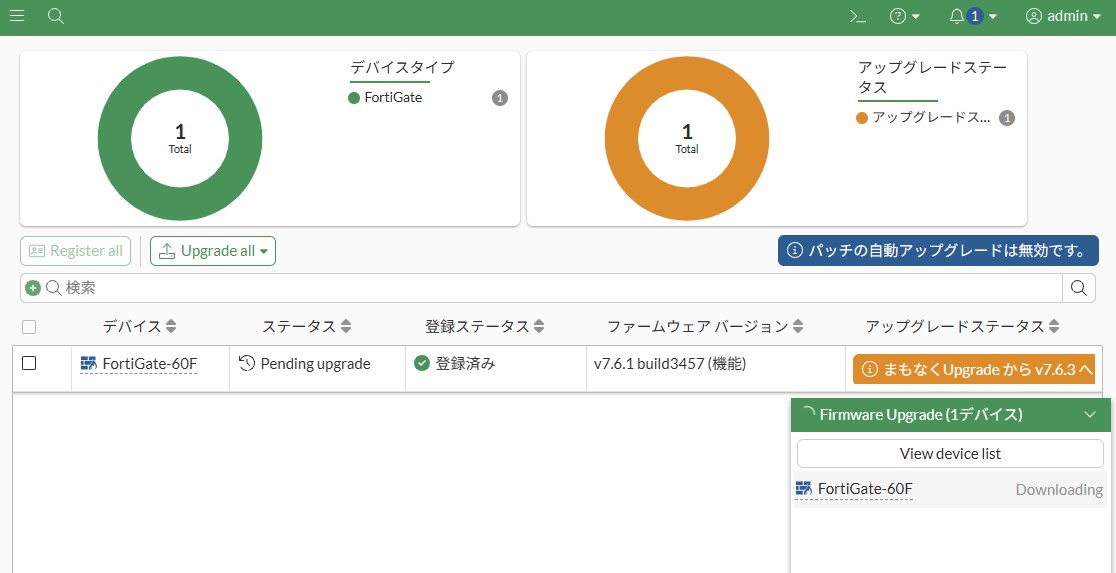Check the FortiGate-60F row checkbox
The image size is (1116, 573).
click(x=29, y=363)
